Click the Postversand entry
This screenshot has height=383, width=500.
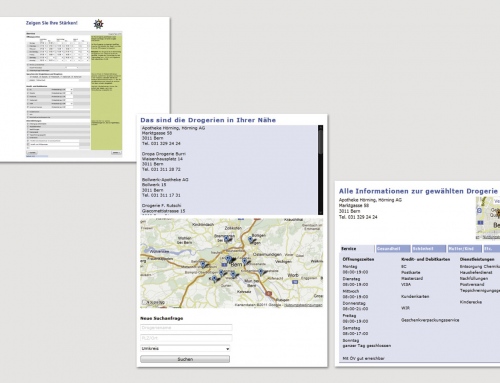tap(472, 284)
